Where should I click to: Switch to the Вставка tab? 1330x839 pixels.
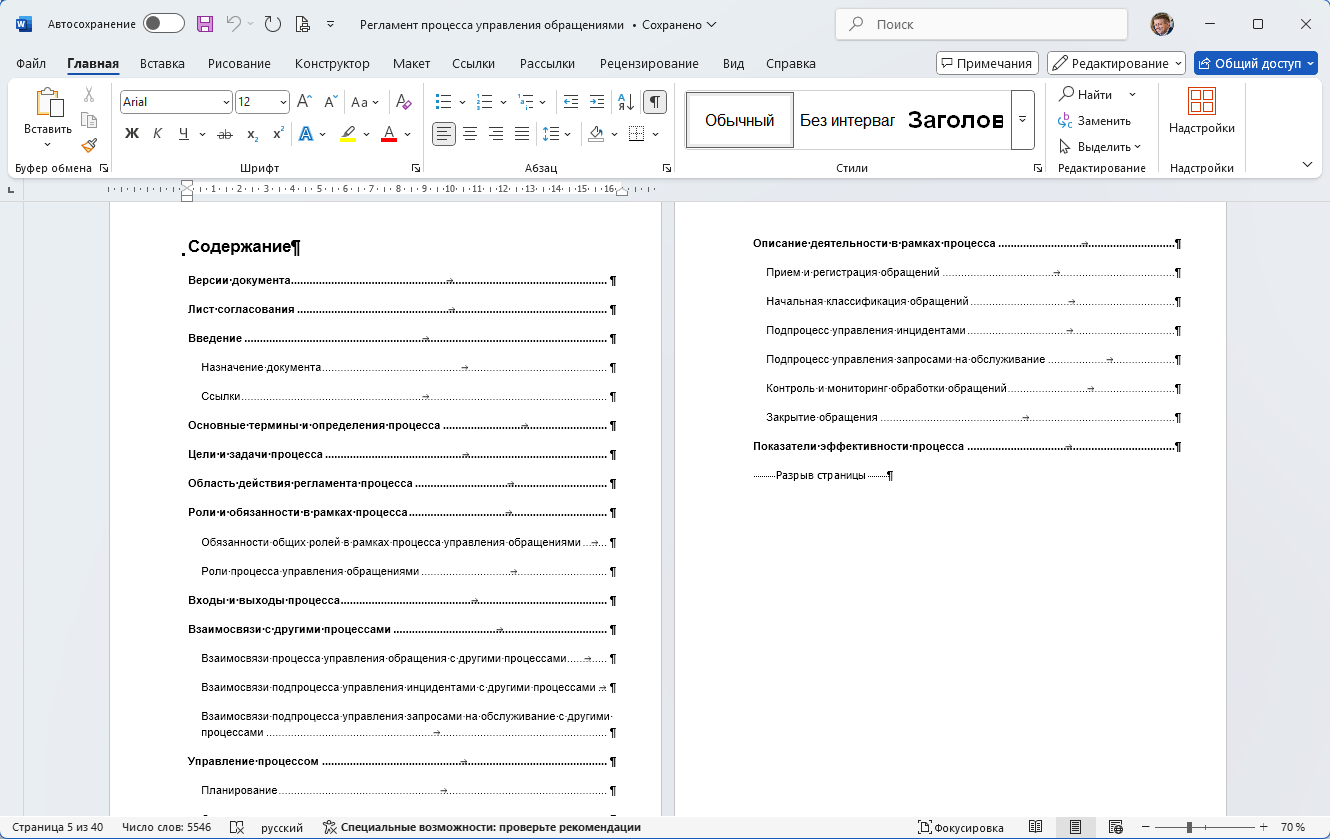point(162,63)
